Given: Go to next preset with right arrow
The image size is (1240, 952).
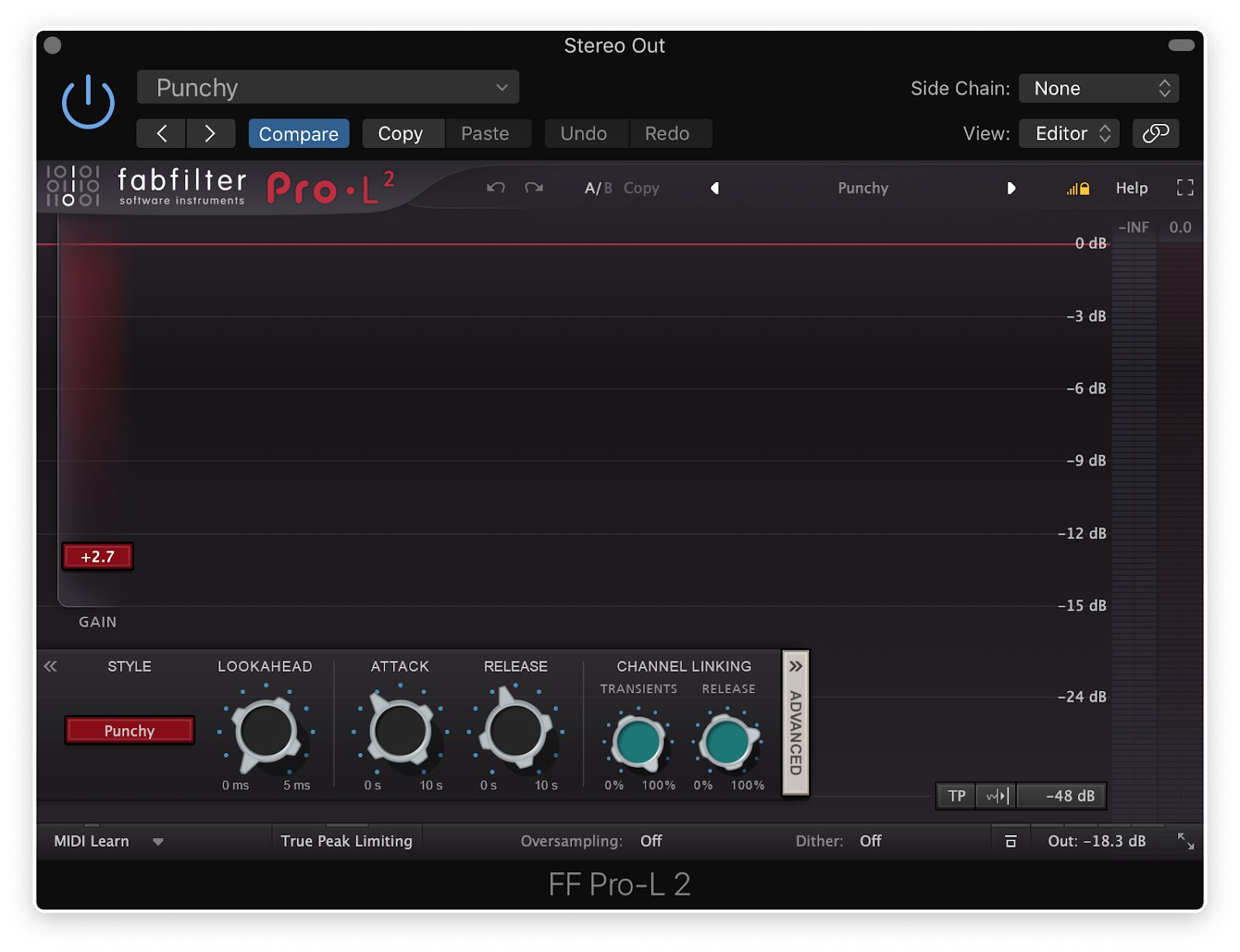Looking at the screenshot, I should click(x=210, y=133).
